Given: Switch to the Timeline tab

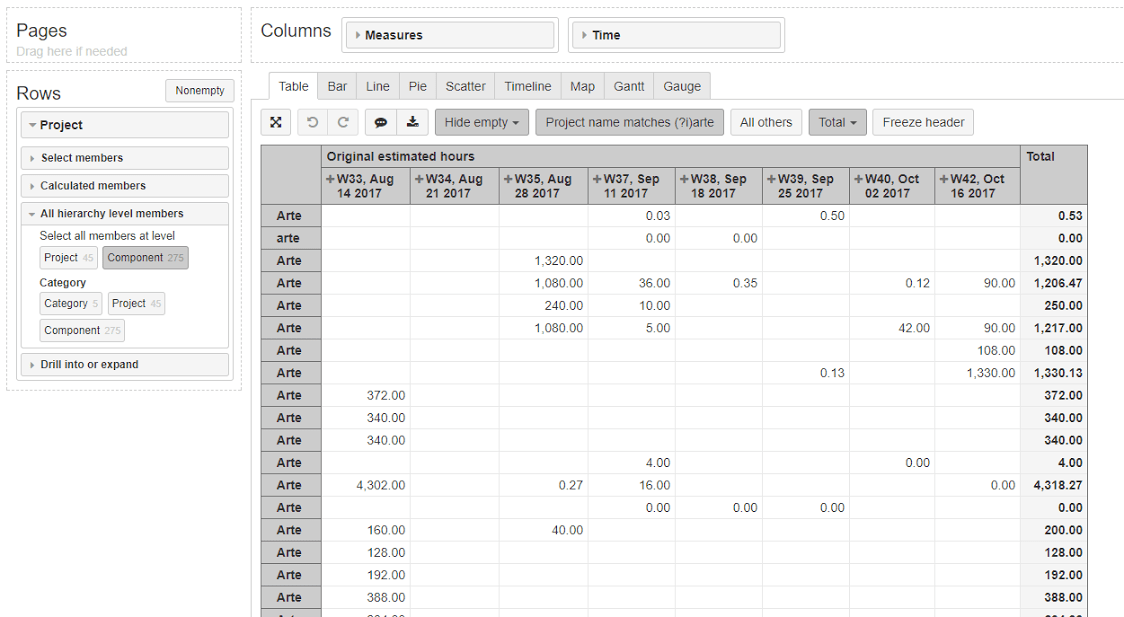Looking at the screenshot, I should (527, 87).
